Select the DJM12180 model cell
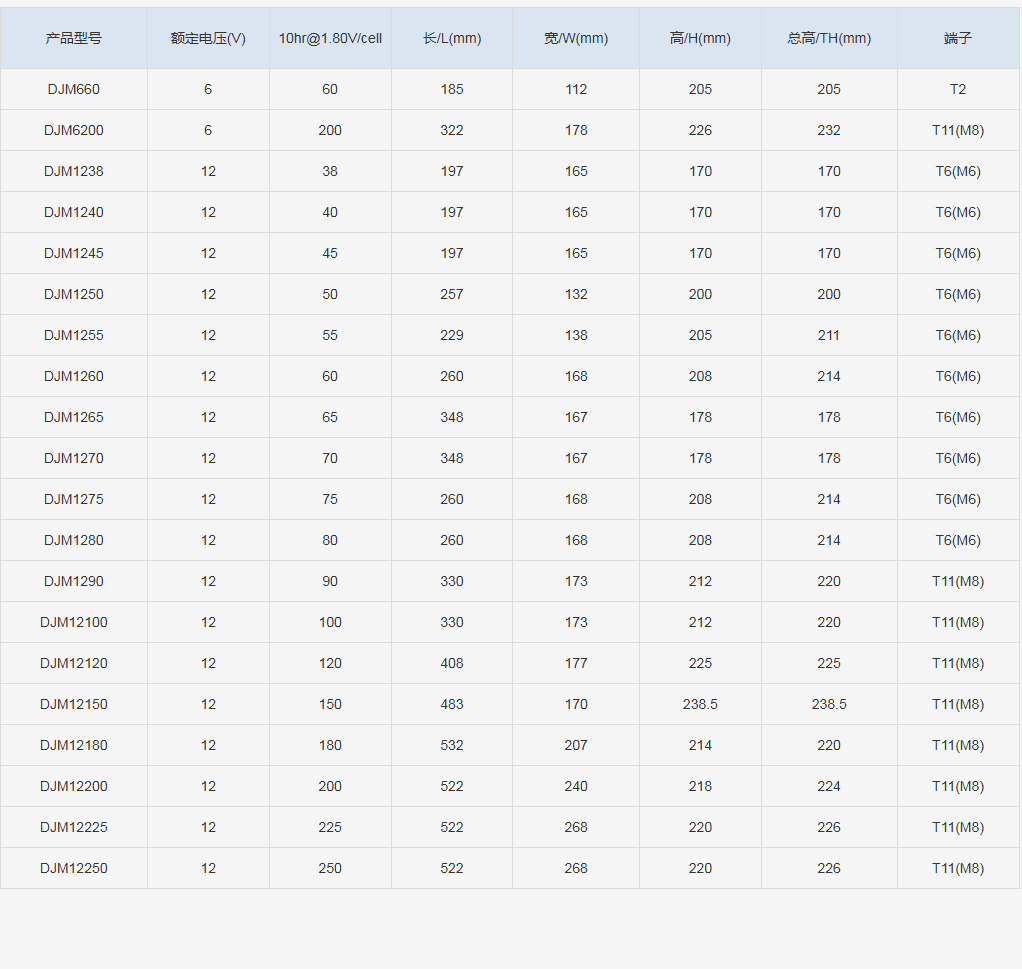This screenshot has height=970, width=1022. 74,746
